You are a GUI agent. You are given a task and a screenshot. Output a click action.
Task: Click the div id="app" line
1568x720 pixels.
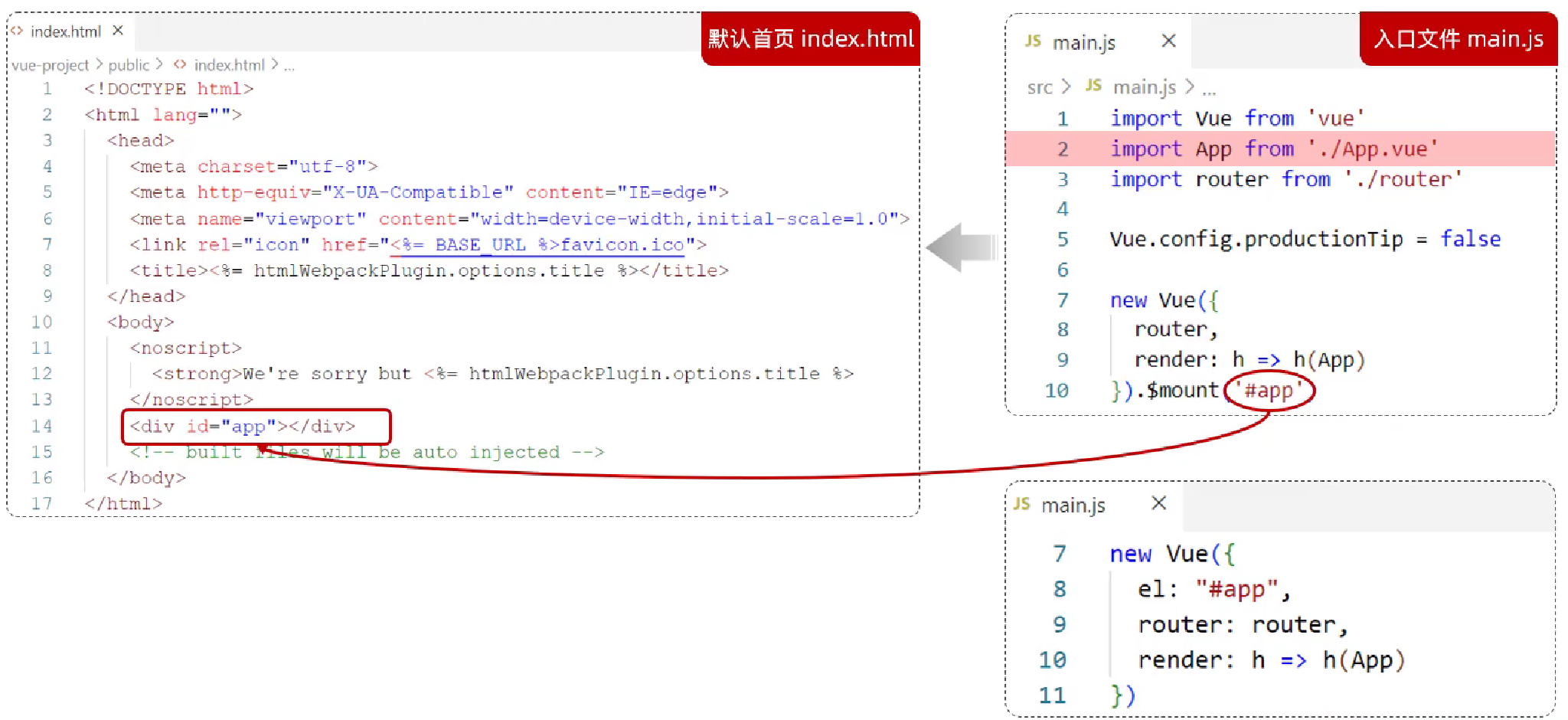(x=243, y=427)
